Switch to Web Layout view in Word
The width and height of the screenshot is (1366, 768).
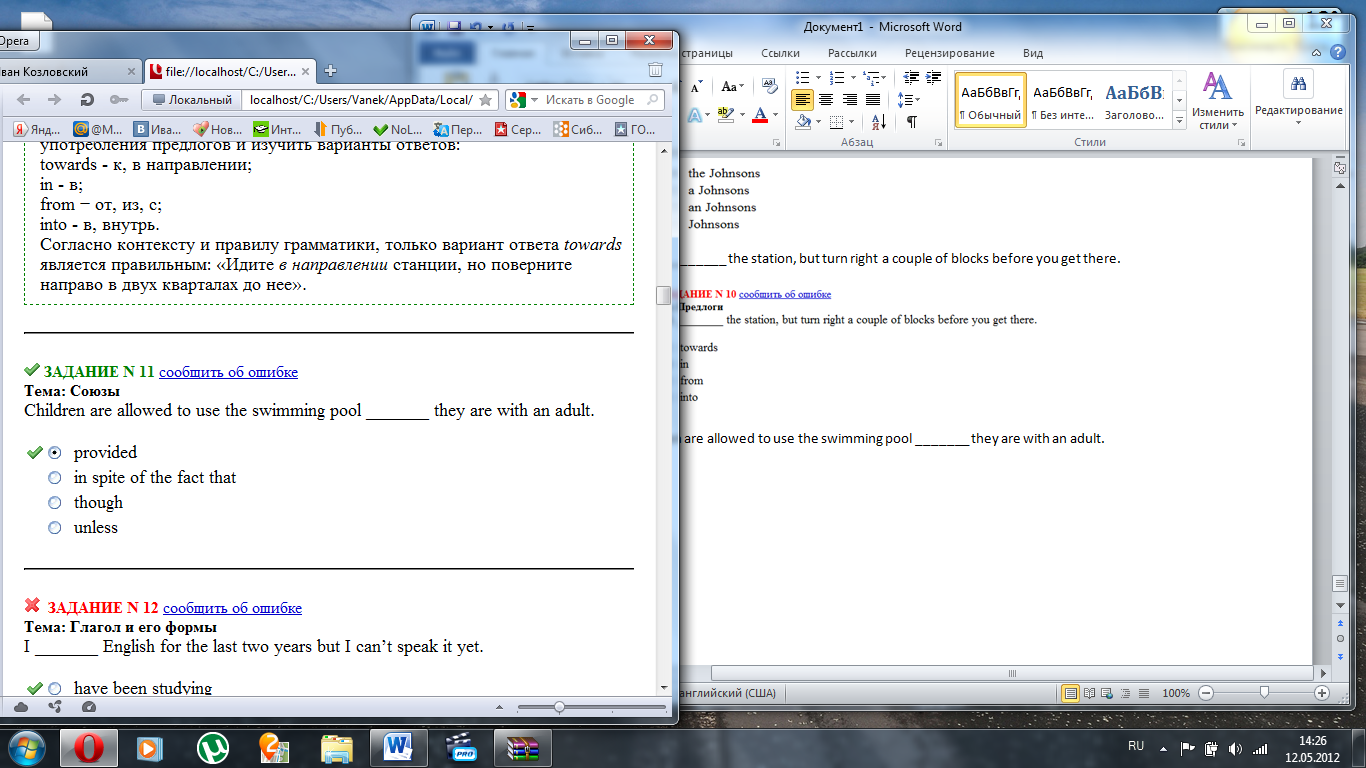1107,693
